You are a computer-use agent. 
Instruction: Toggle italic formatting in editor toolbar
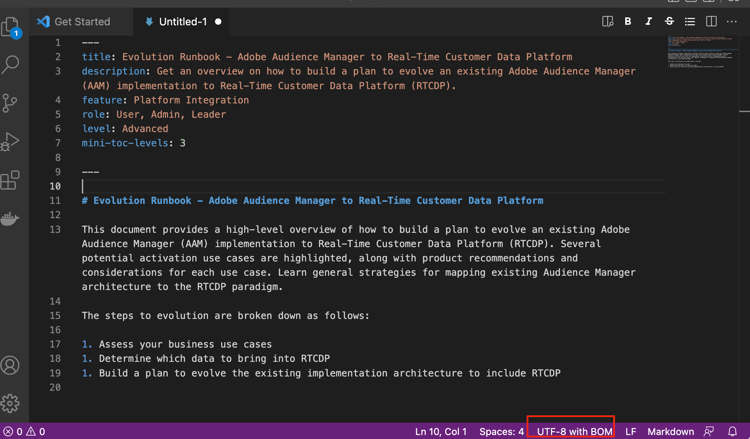tap(648, 22)
